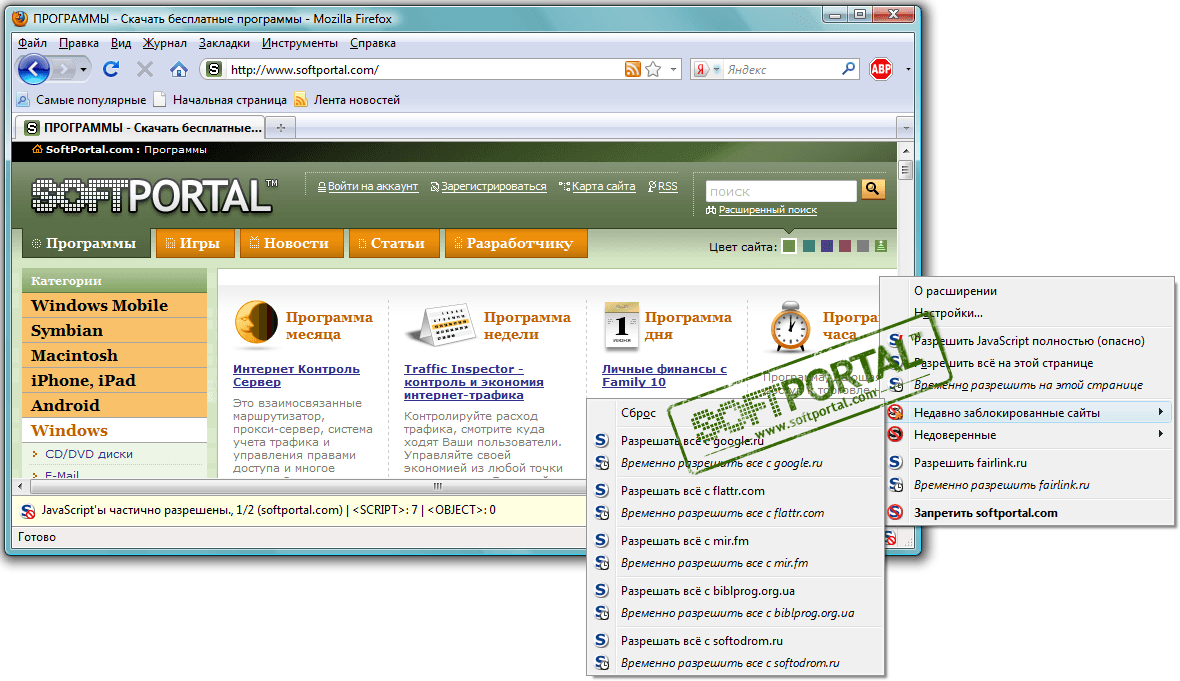Screen dimensions: 1180x681
Task: Bookmark page with the star icon
Action: (653, 69)
